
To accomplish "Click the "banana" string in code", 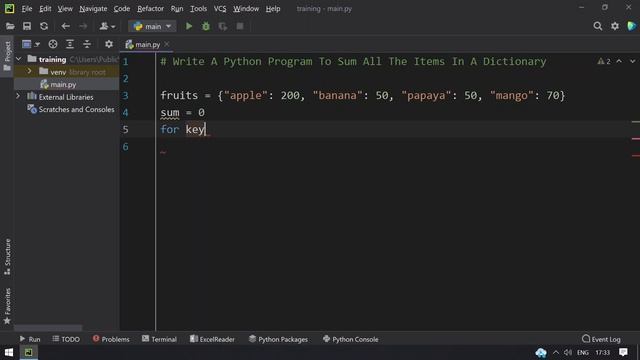I will (337, 96).
